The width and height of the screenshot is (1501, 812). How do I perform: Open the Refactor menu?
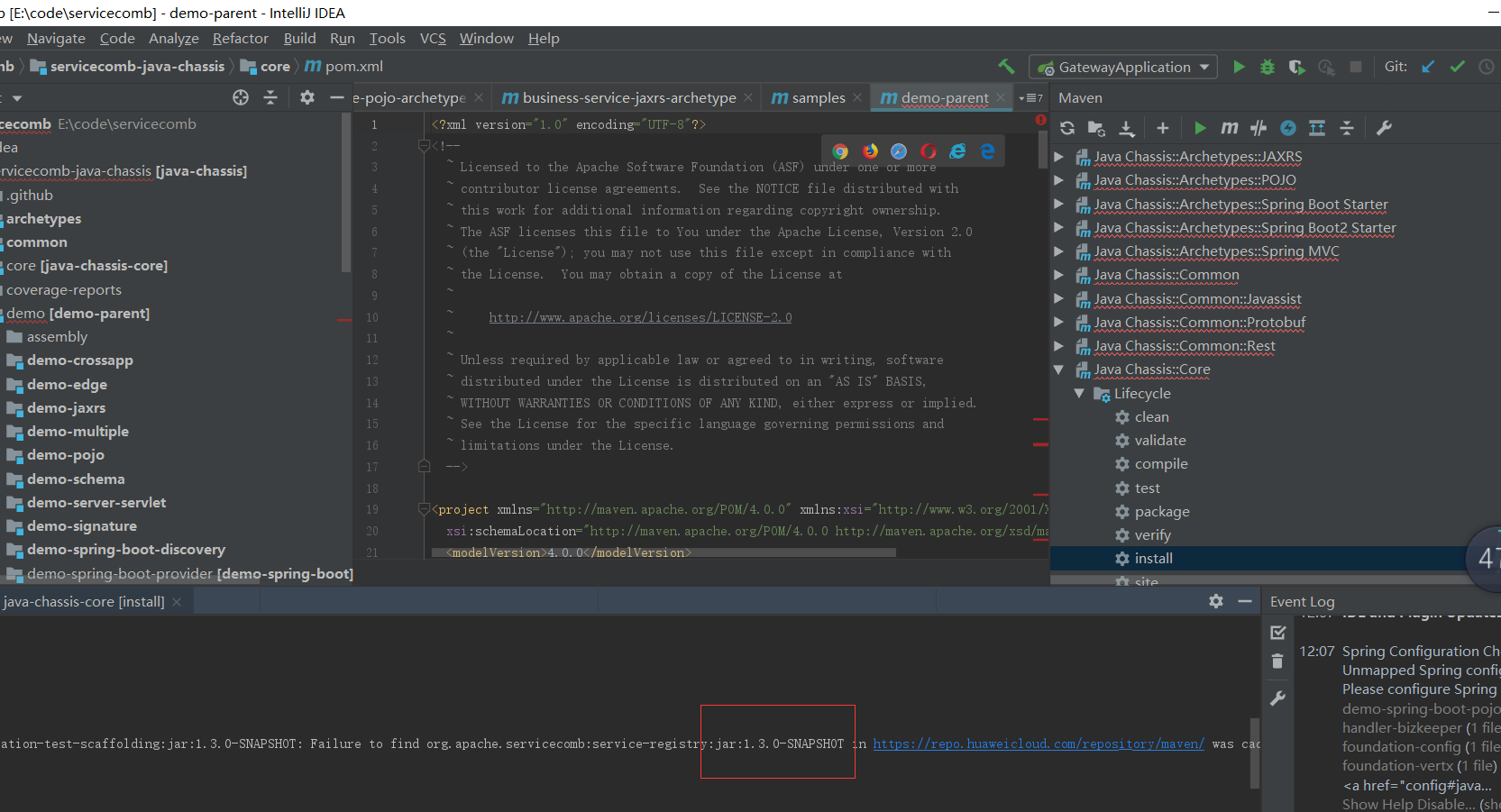coord(241,38)
